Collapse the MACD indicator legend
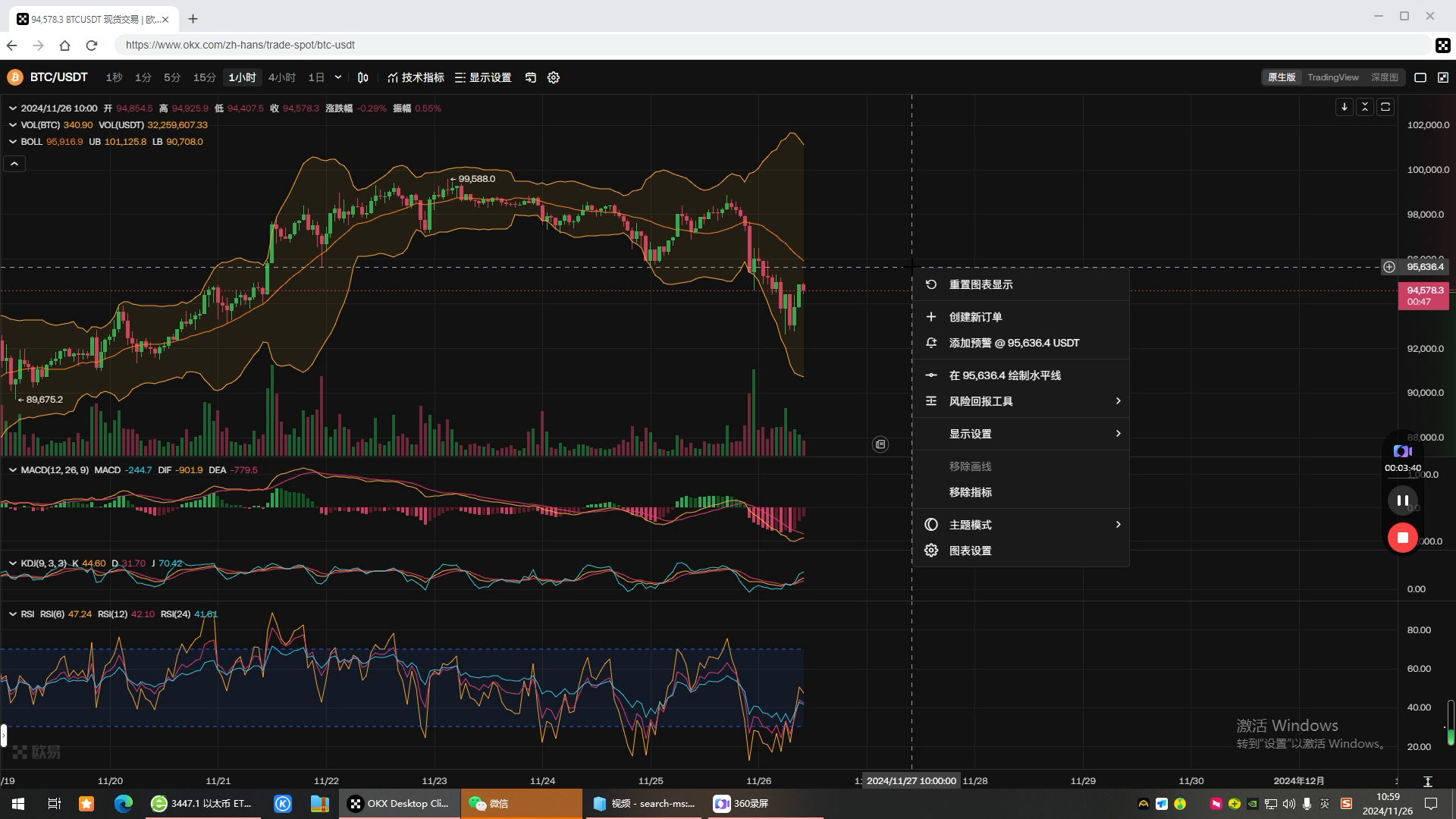This screenshot has width=1456, height=819. (13, 470)
